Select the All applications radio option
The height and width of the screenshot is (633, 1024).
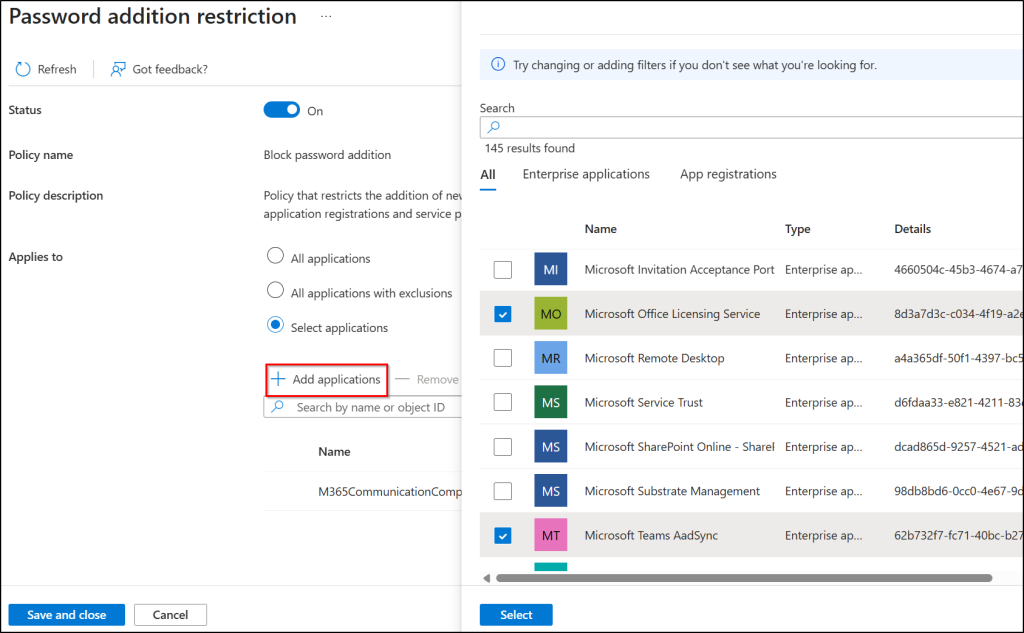tap(275, 256)
